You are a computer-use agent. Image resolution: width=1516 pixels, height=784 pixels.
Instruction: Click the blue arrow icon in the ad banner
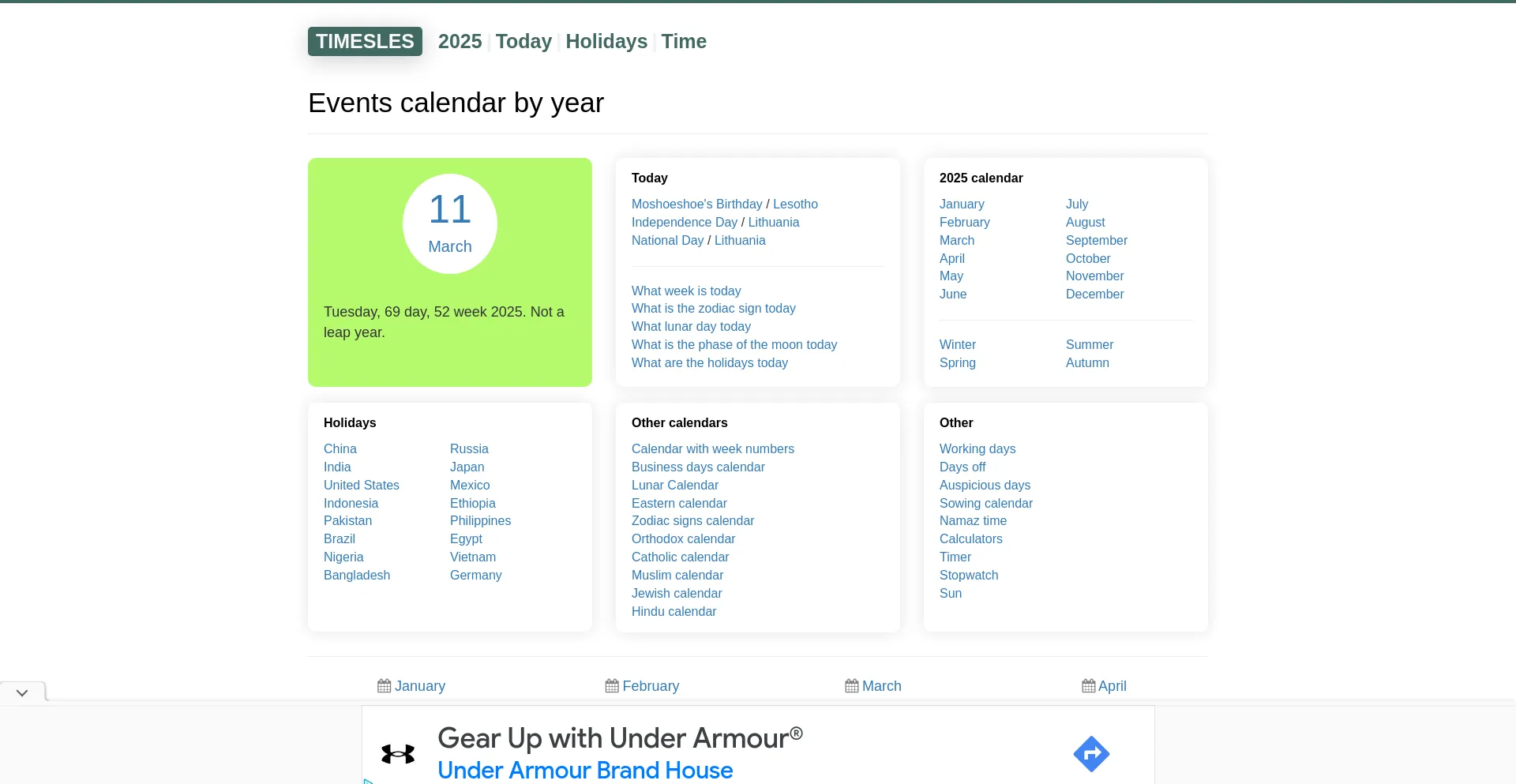[x=1090, y=753]
